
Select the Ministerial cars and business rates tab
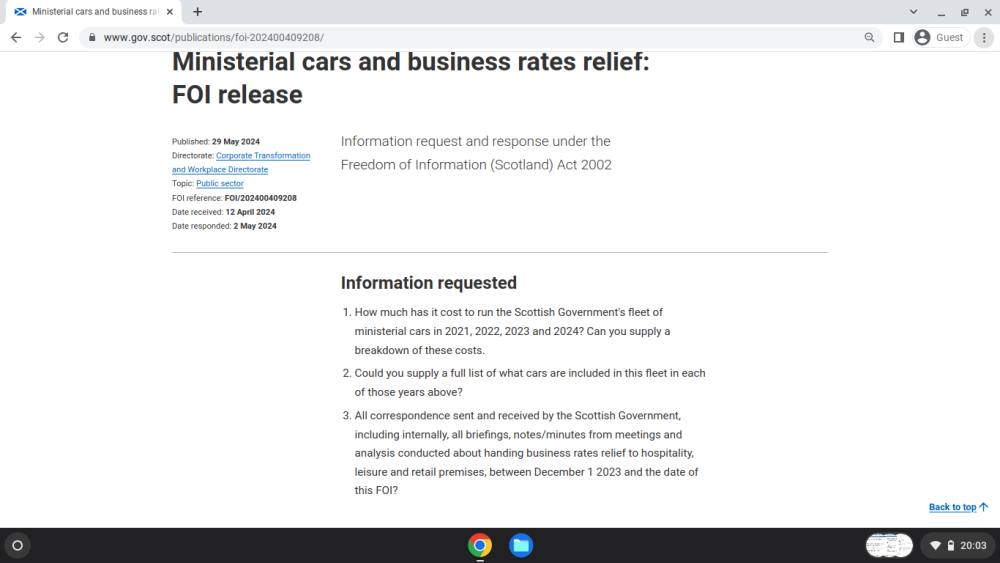[93, 11]
